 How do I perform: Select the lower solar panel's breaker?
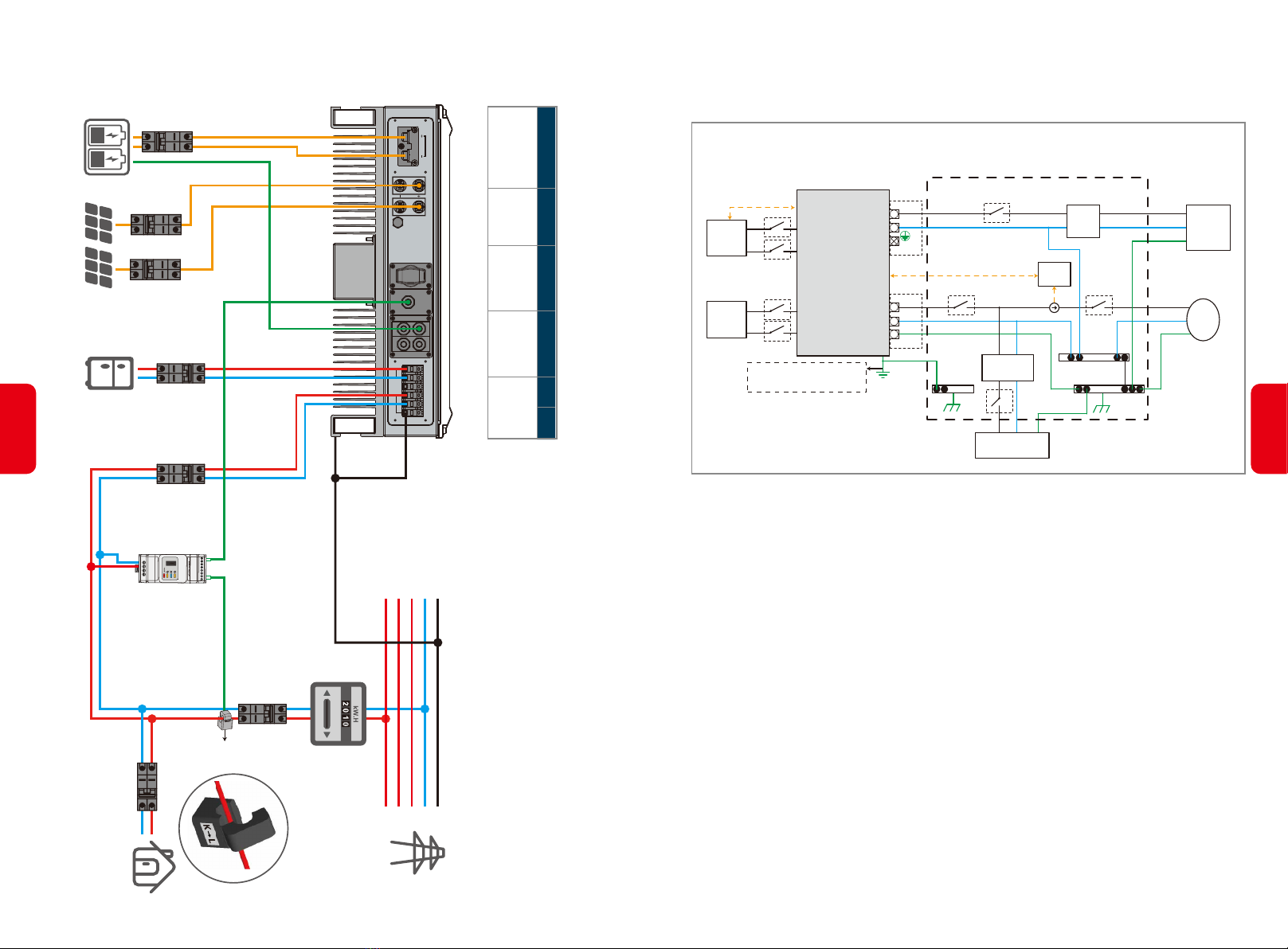pyautogui.click(x=155, y=269)
